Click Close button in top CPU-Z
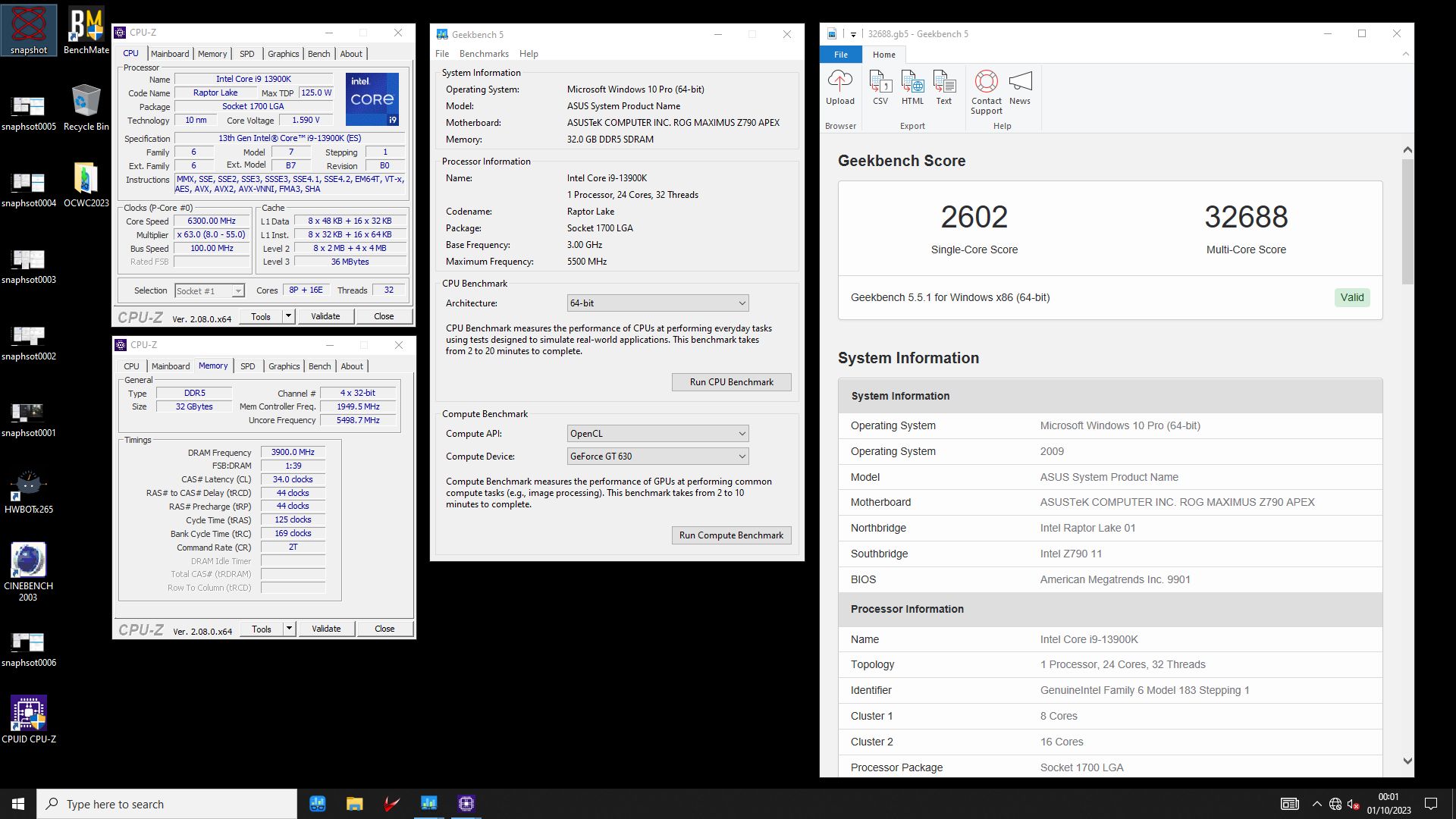The height and width of the screenshot is (819, 1456). coord(384,316)
